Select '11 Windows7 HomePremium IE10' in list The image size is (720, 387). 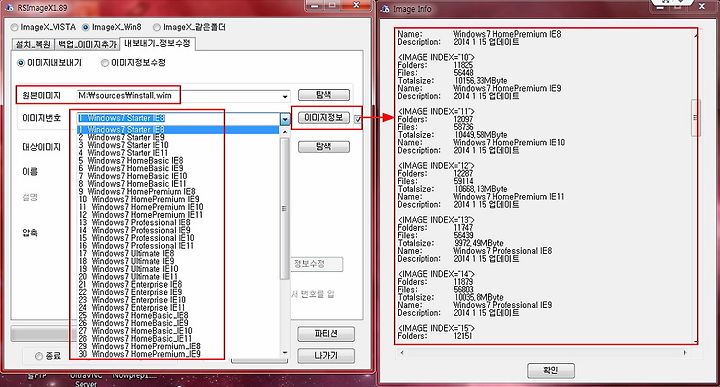pyautogui.click(x=178, y=208)
